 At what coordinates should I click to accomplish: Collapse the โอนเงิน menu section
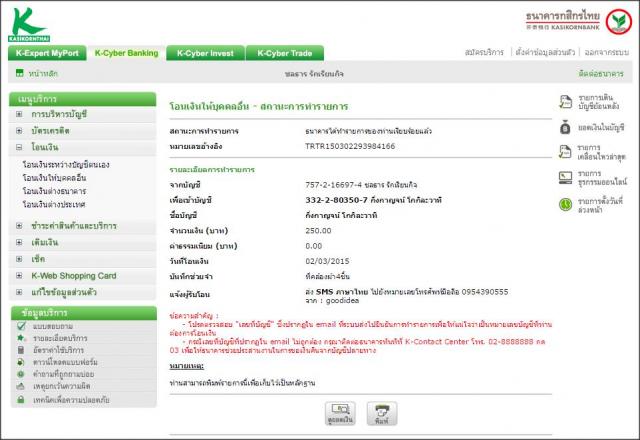click(x=19, y=148)
